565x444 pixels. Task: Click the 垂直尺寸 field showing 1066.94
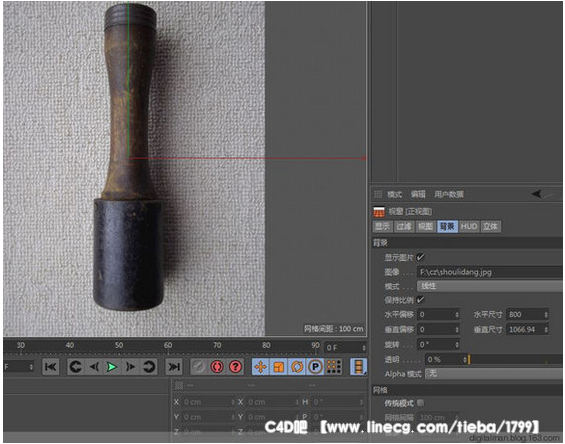pos(524,329)
